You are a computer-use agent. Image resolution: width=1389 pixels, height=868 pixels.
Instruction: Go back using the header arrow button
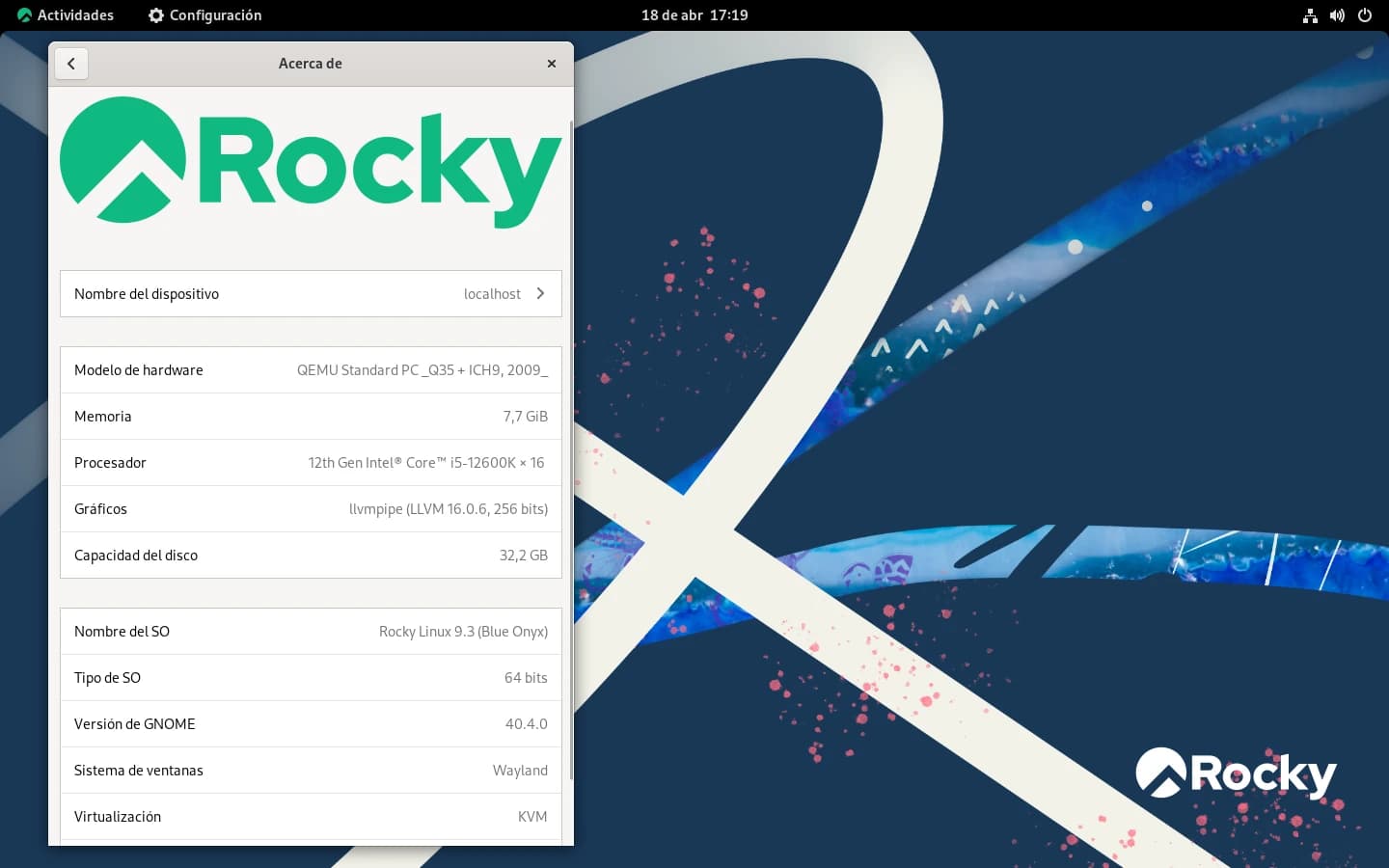pyautogui.click(x=71, y=64)
